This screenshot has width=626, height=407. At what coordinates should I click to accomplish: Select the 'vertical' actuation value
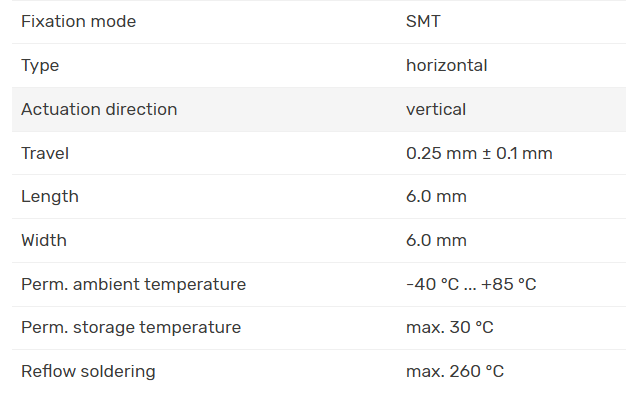point(436,109)
